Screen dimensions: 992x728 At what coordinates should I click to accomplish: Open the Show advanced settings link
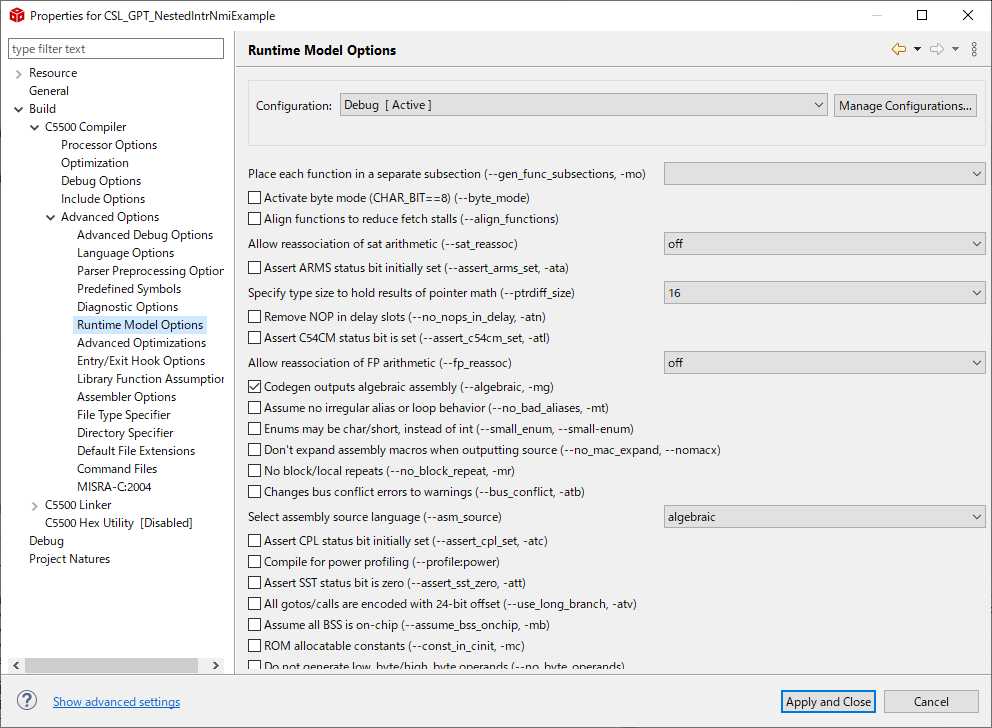116,702
